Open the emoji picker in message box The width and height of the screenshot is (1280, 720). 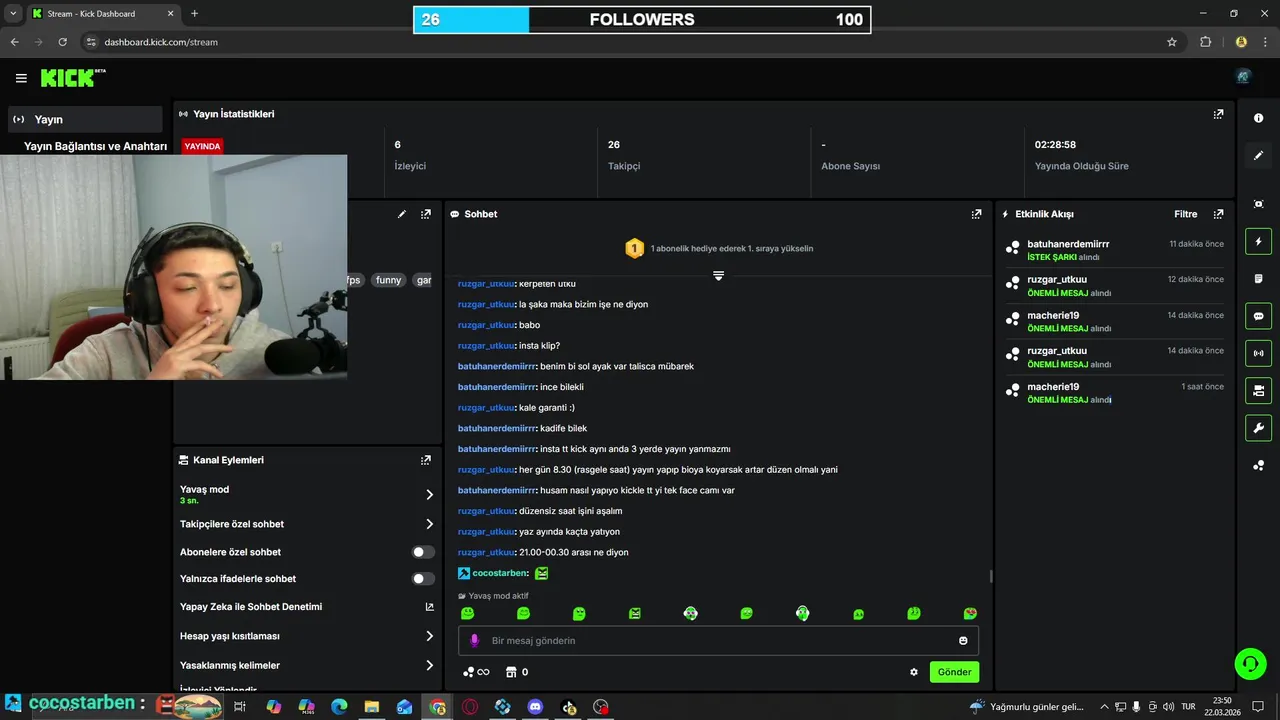[x=963, y=641]
